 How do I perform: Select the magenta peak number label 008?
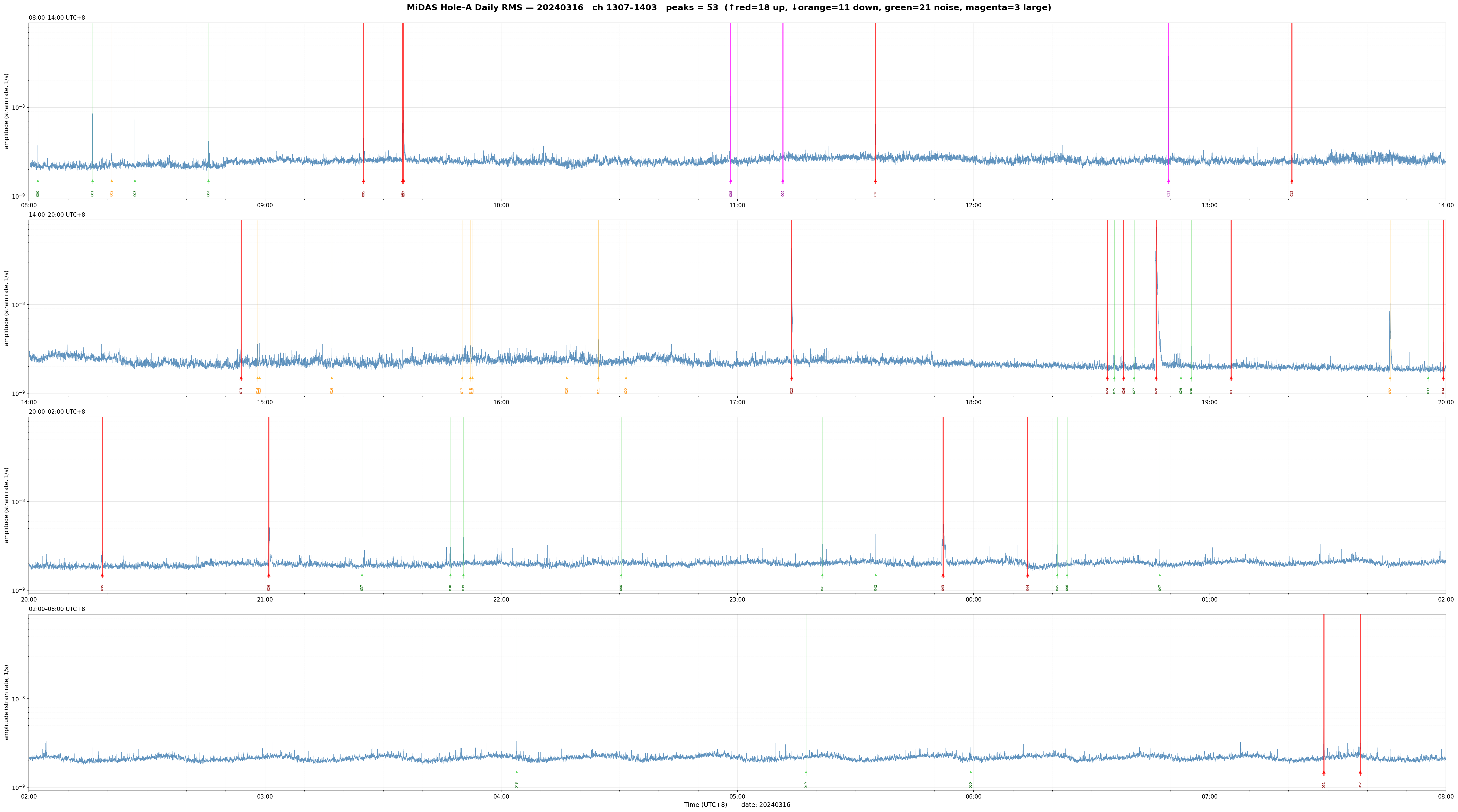click(731, 194)
